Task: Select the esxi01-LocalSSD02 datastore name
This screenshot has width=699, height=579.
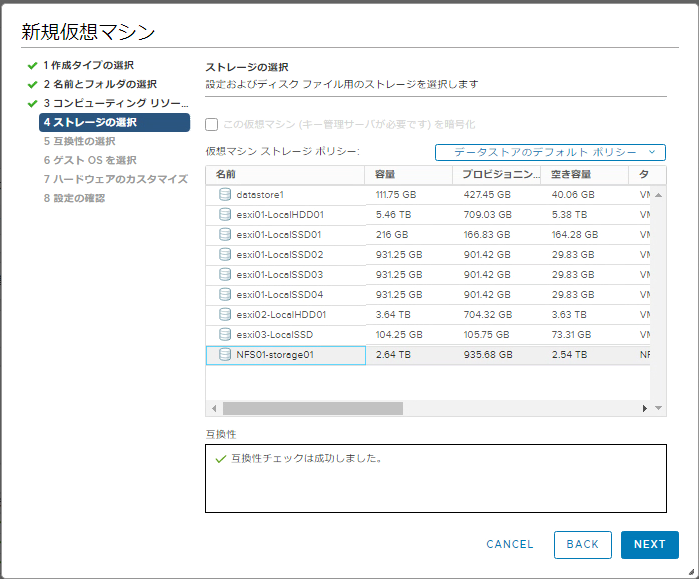Action: point(280,255)
